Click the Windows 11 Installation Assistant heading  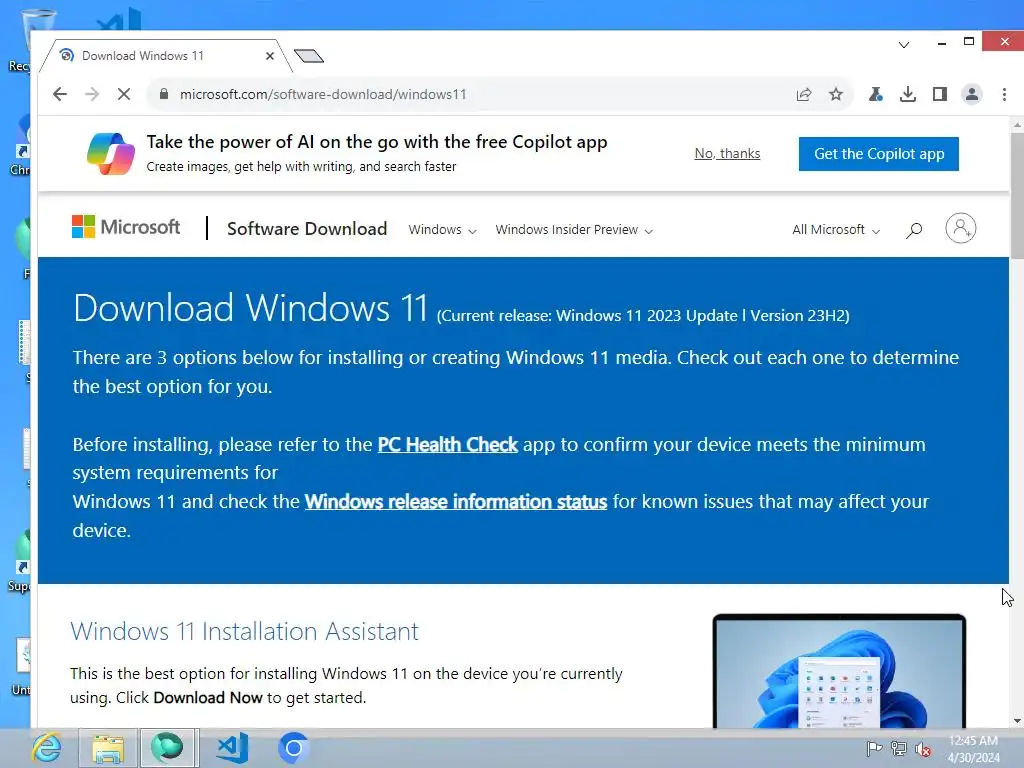click(x=244, y=632)
